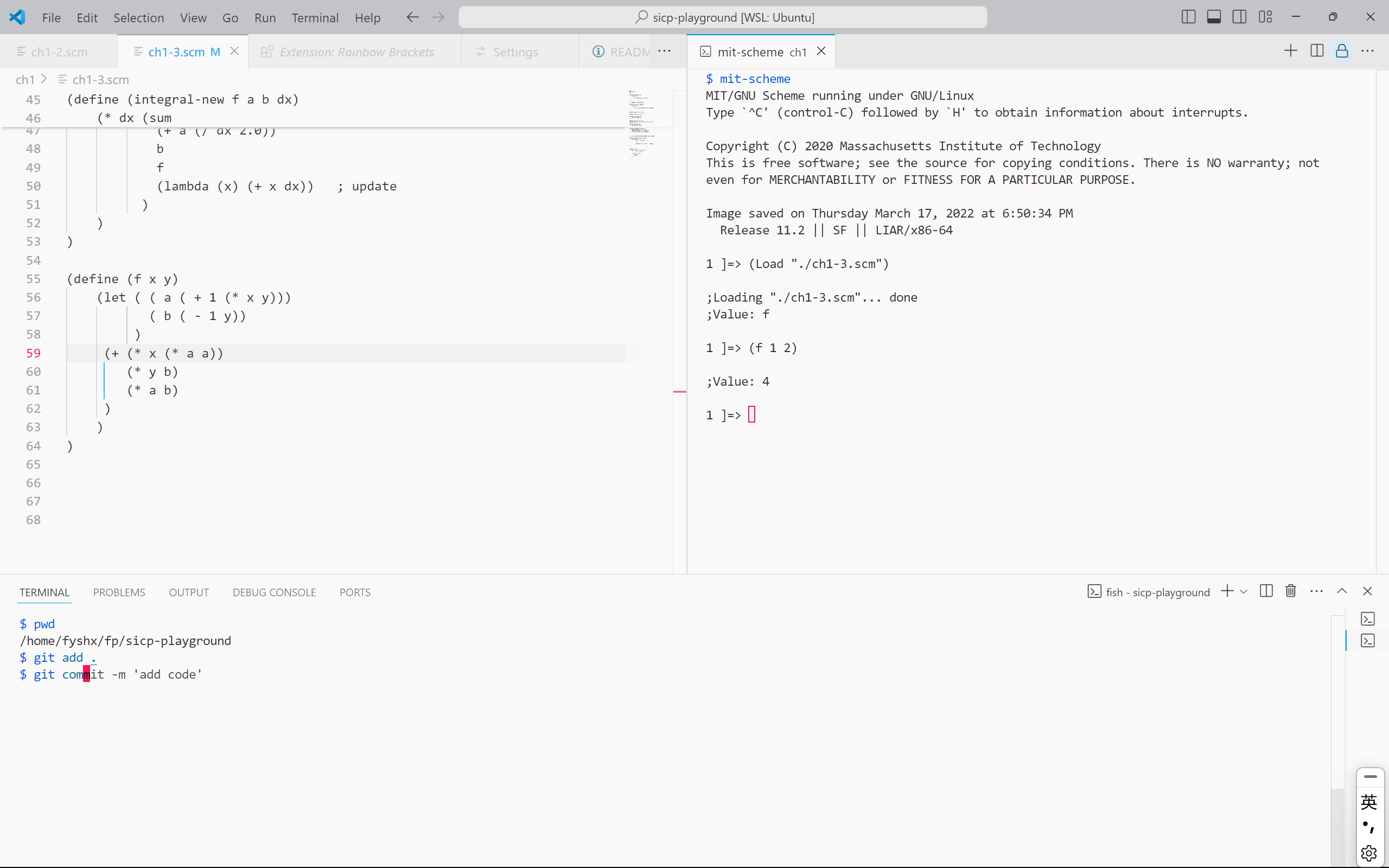The image size is (1389, 868).
Task: Toggle the editor group lock
Action: point(1342,50)
